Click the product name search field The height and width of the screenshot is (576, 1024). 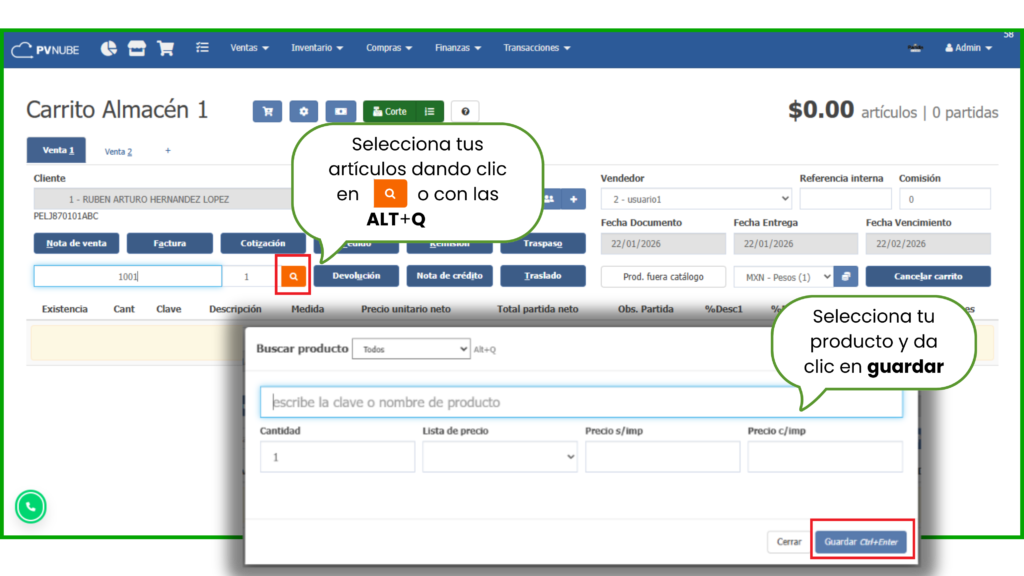[x=581, y=402]
